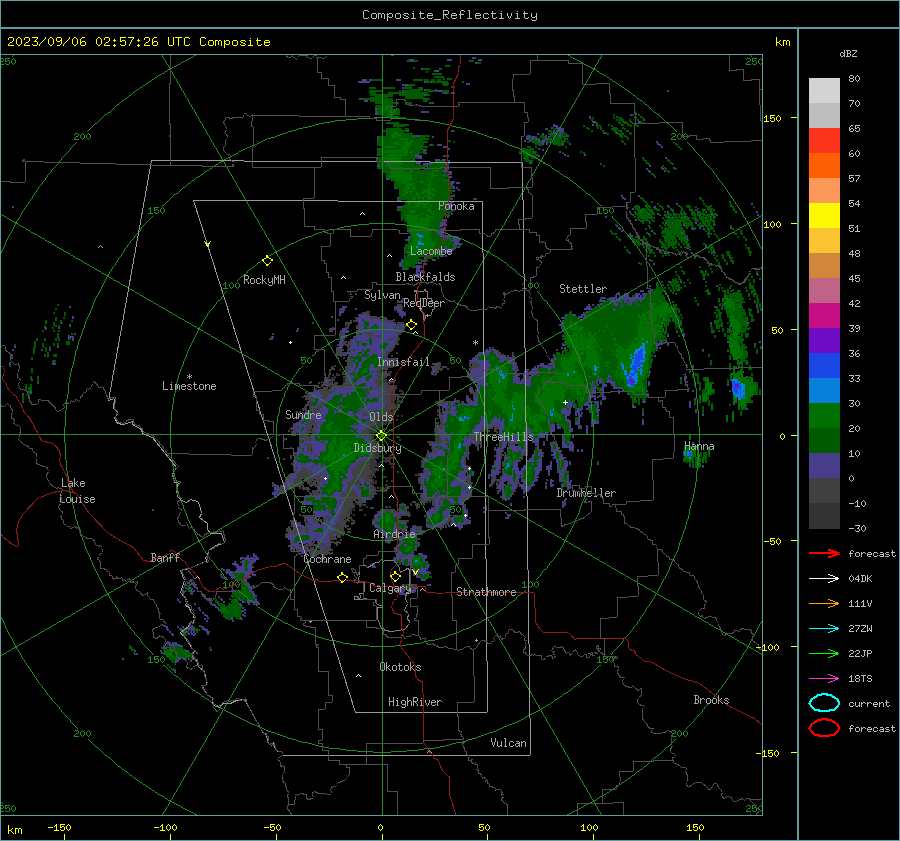The width and height of the screenshot is (900, 841).
Task: Click the Limestone map label
Action: (189, 386)
